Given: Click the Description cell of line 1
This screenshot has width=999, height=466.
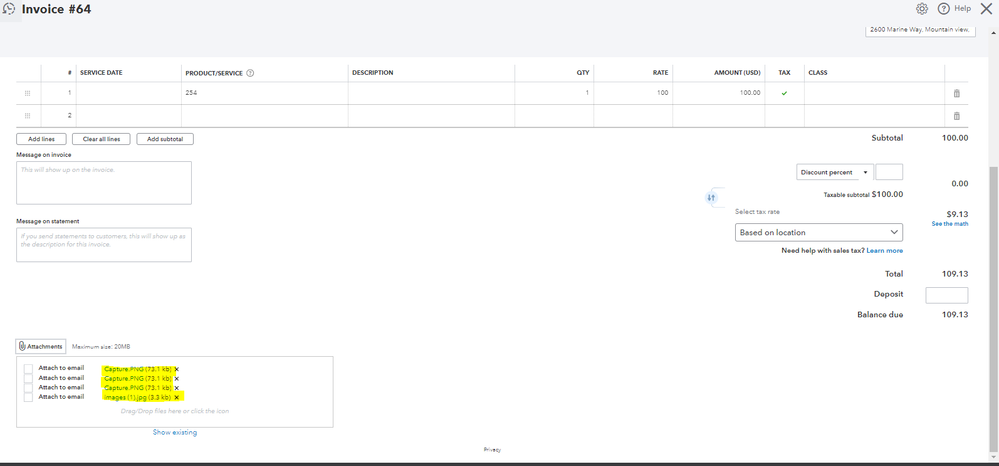Looking at the screenshot, I should [431, 93].
